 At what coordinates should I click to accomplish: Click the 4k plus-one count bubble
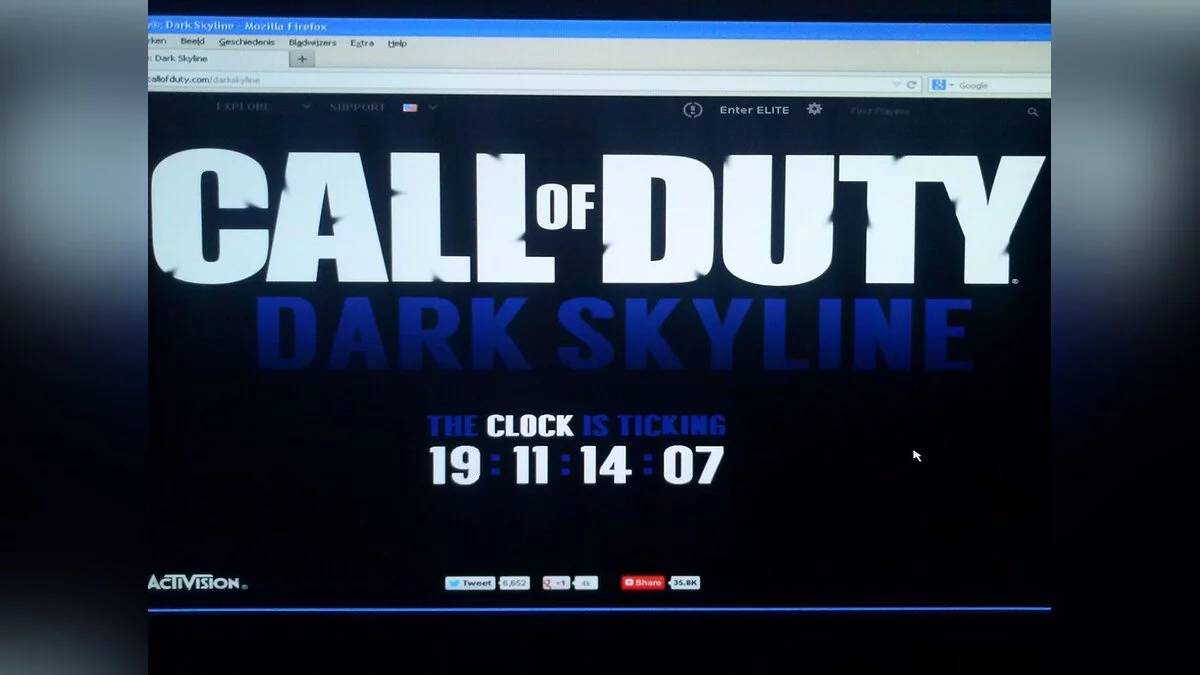pos(586,583)
